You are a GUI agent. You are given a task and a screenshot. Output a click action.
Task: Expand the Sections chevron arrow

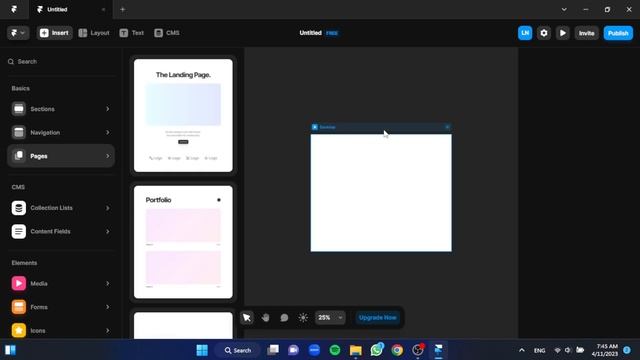pos(108,109)
